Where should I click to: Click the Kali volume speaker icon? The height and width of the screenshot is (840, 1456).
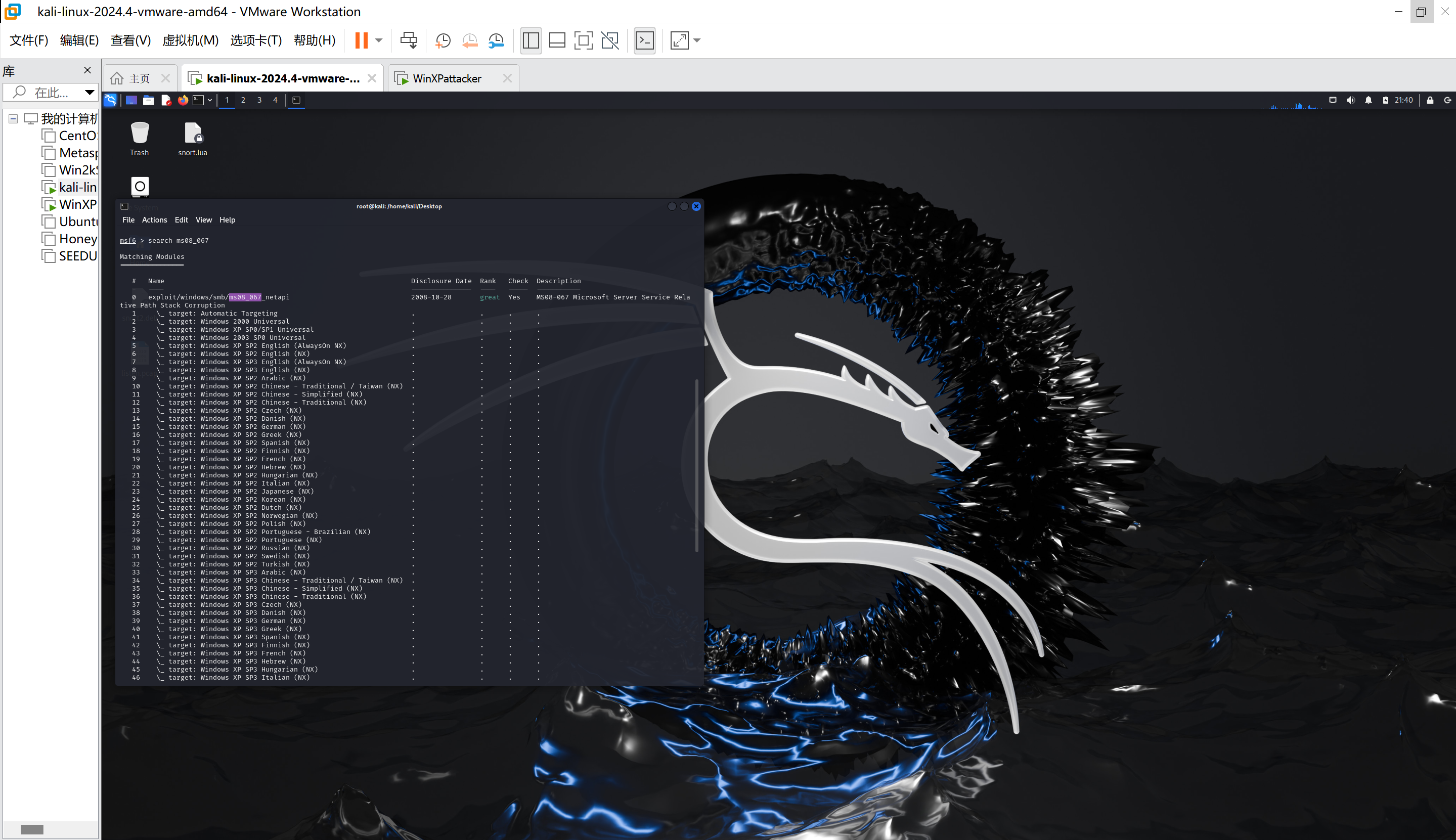[x=1350, y=100]
